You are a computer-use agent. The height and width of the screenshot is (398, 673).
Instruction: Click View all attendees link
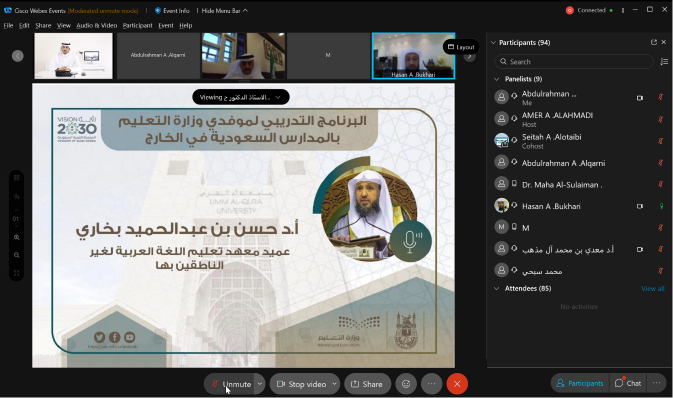[652, 289]
